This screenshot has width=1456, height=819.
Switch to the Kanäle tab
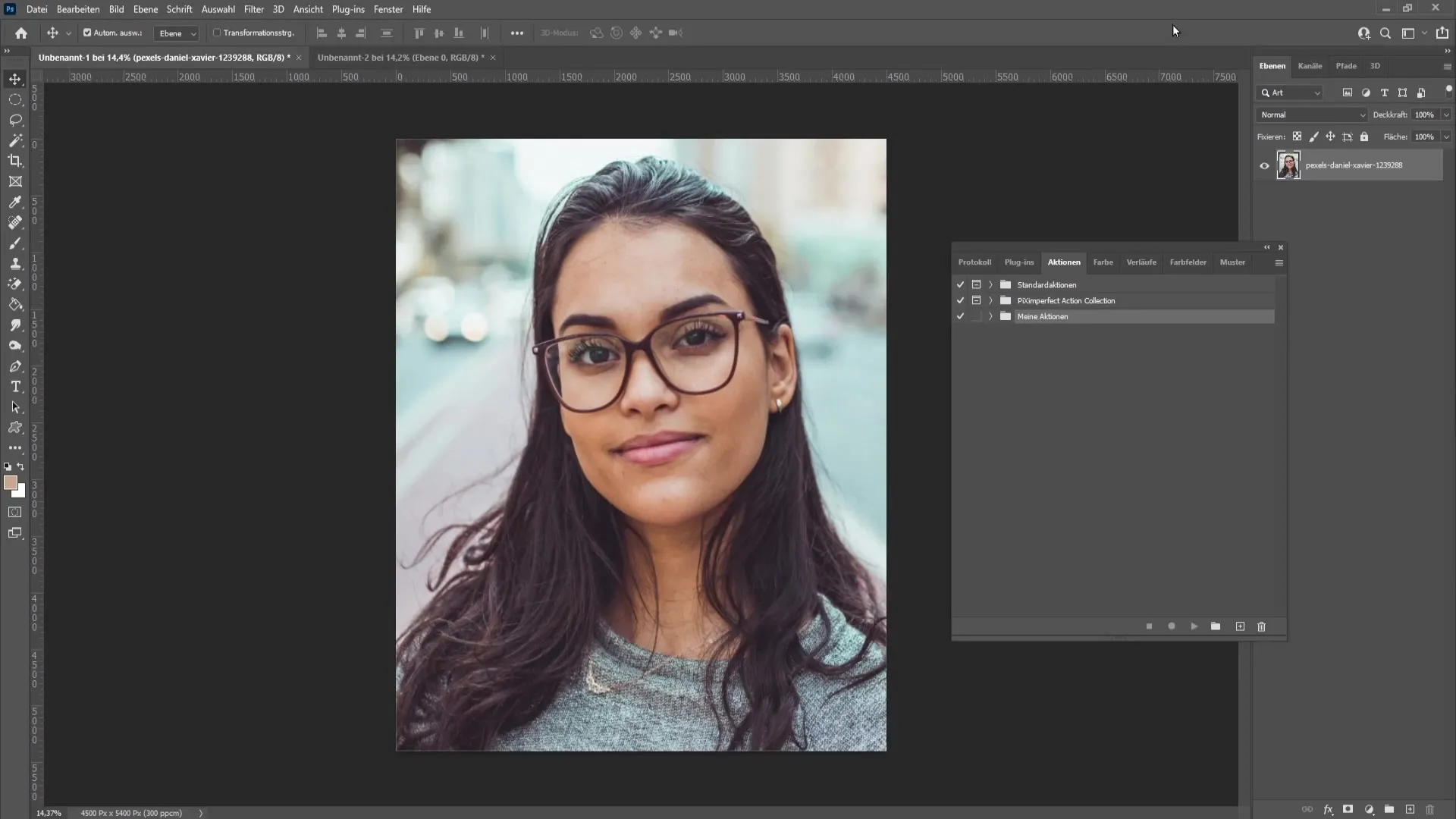1310,65
